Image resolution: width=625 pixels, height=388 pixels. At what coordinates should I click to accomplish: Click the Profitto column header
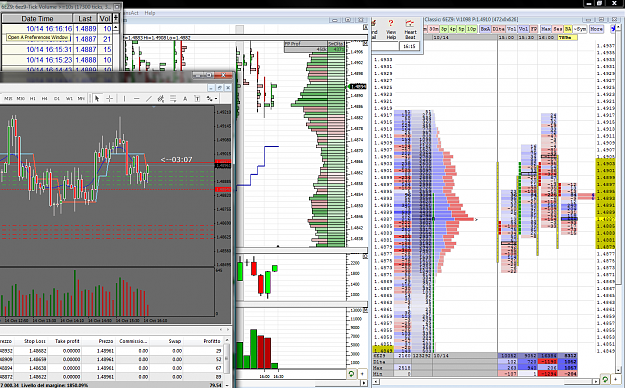click(212, 341)
